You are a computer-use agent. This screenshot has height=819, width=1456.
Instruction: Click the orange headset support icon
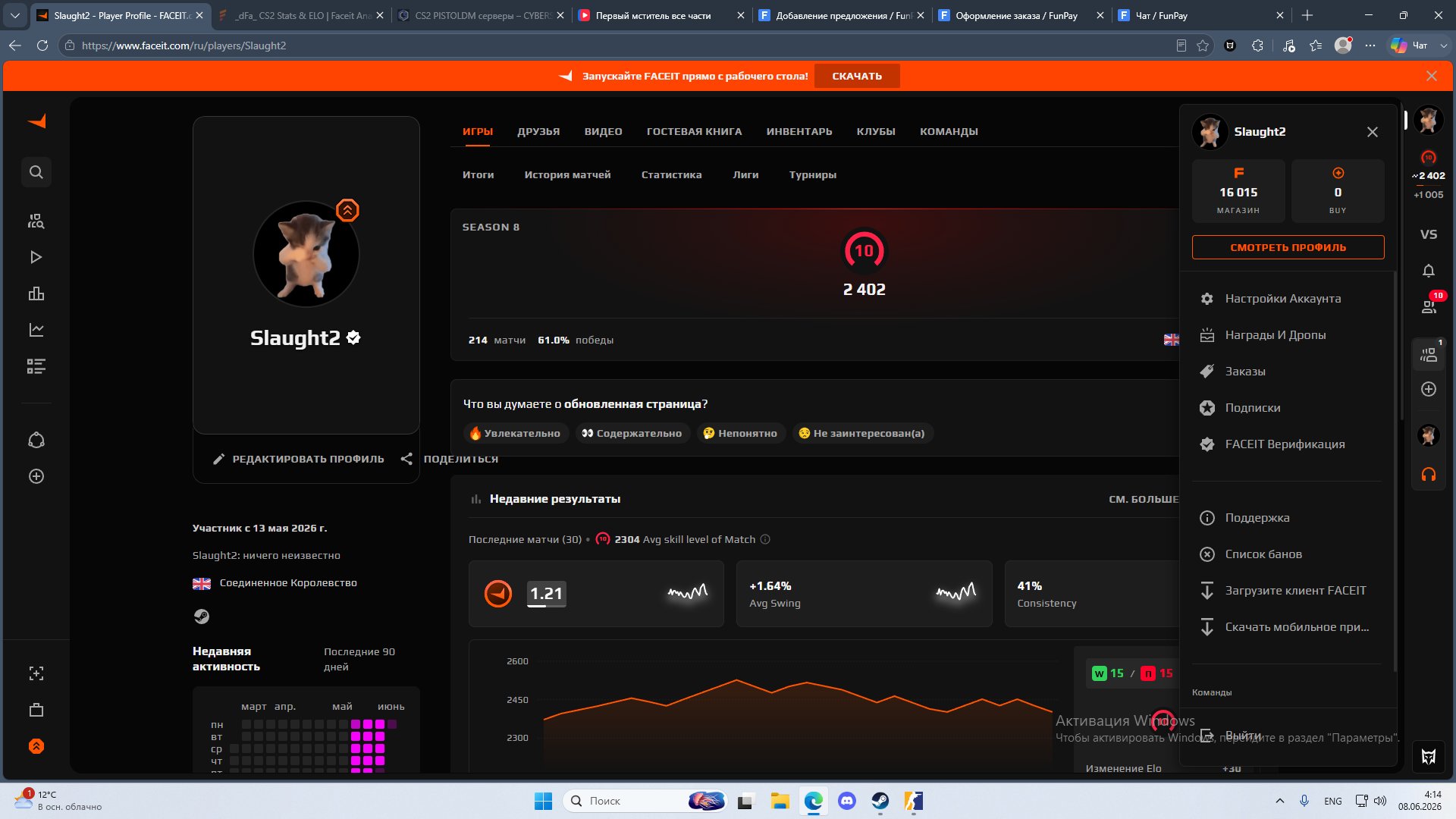coord(1429,475)
